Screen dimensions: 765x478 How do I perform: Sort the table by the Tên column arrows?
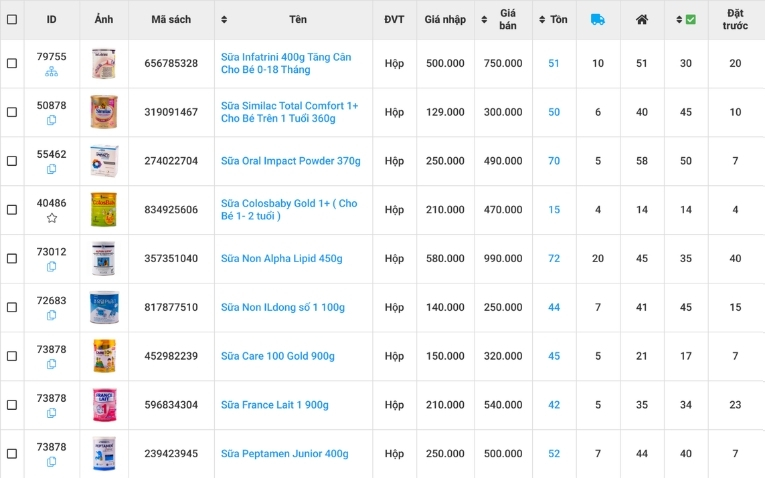tap(224, 19)
